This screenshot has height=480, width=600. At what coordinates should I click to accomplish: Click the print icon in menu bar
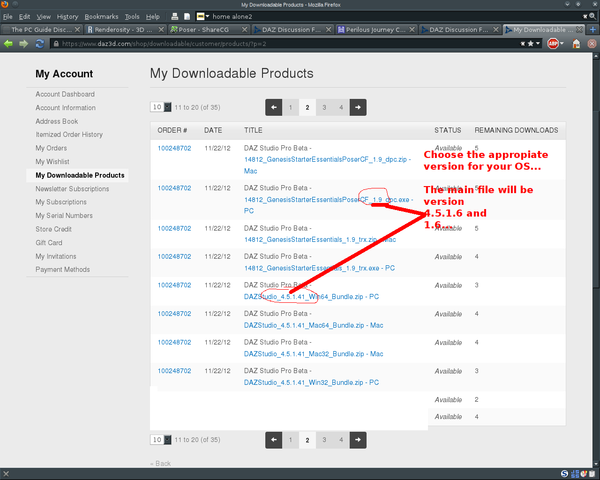tap(175, 16)
